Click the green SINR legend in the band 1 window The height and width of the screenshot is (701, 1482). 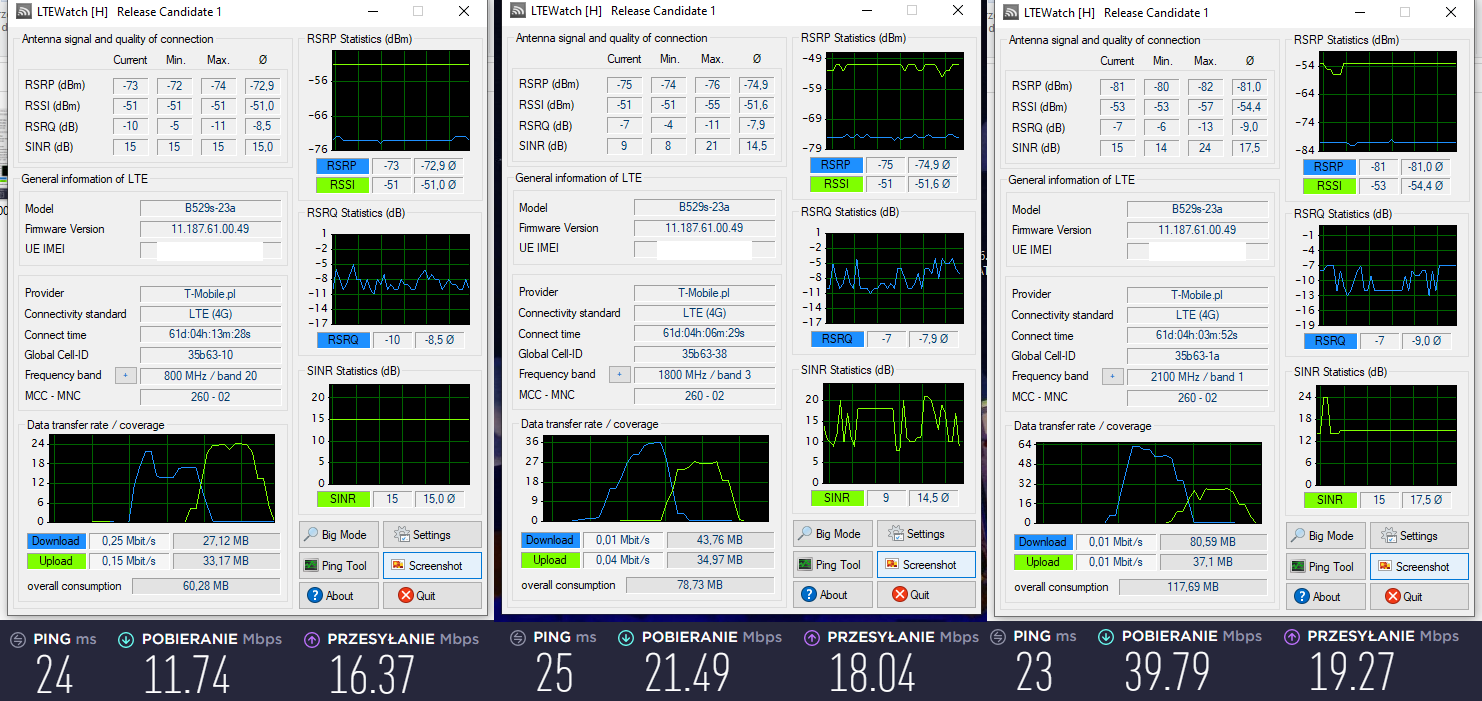point(1329,499)
